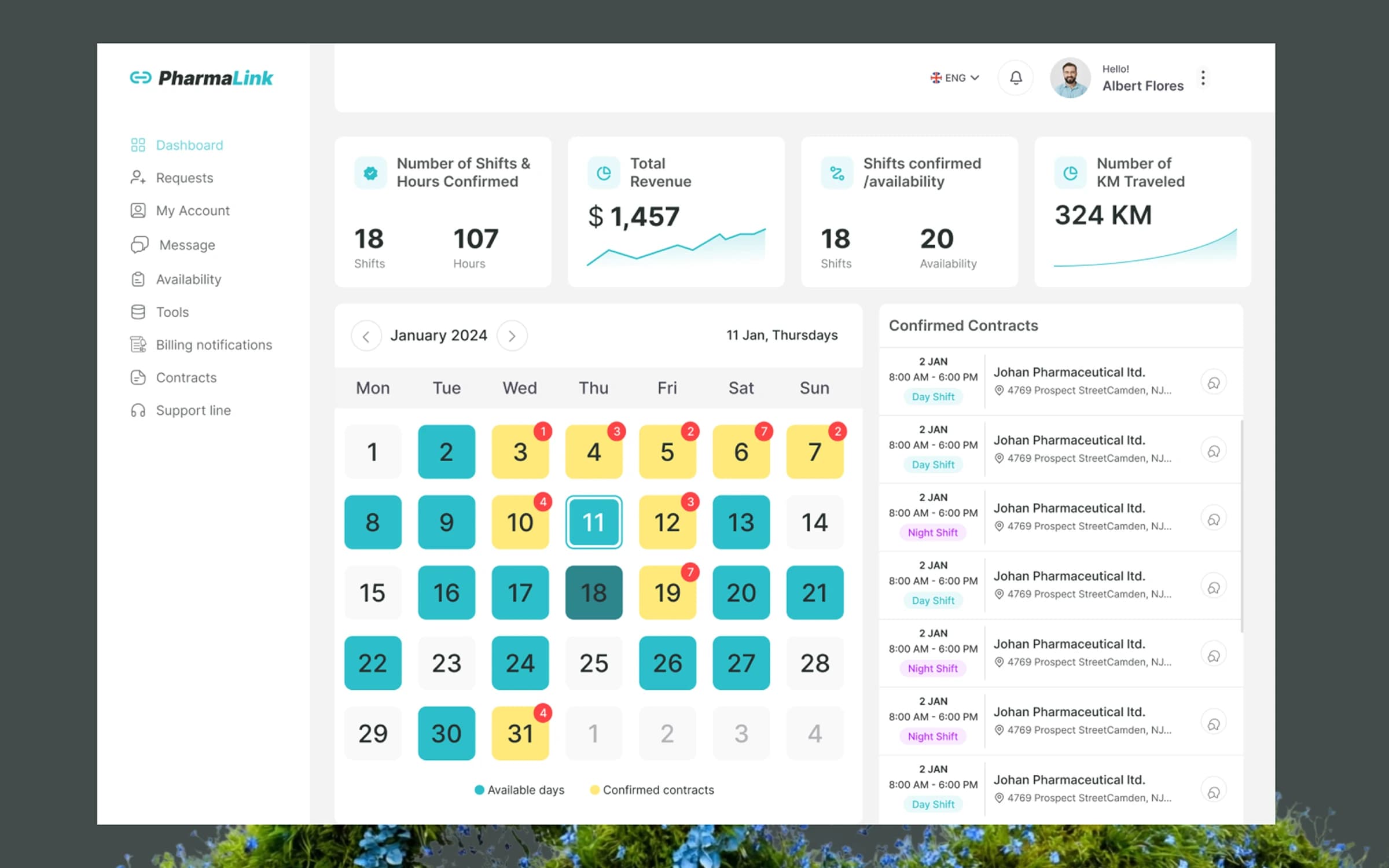Image resolution: width=1389 pixels, height=868 pixels.
Task: Click Albert Flores profile picture
Action: click(x=1070, y=78)
